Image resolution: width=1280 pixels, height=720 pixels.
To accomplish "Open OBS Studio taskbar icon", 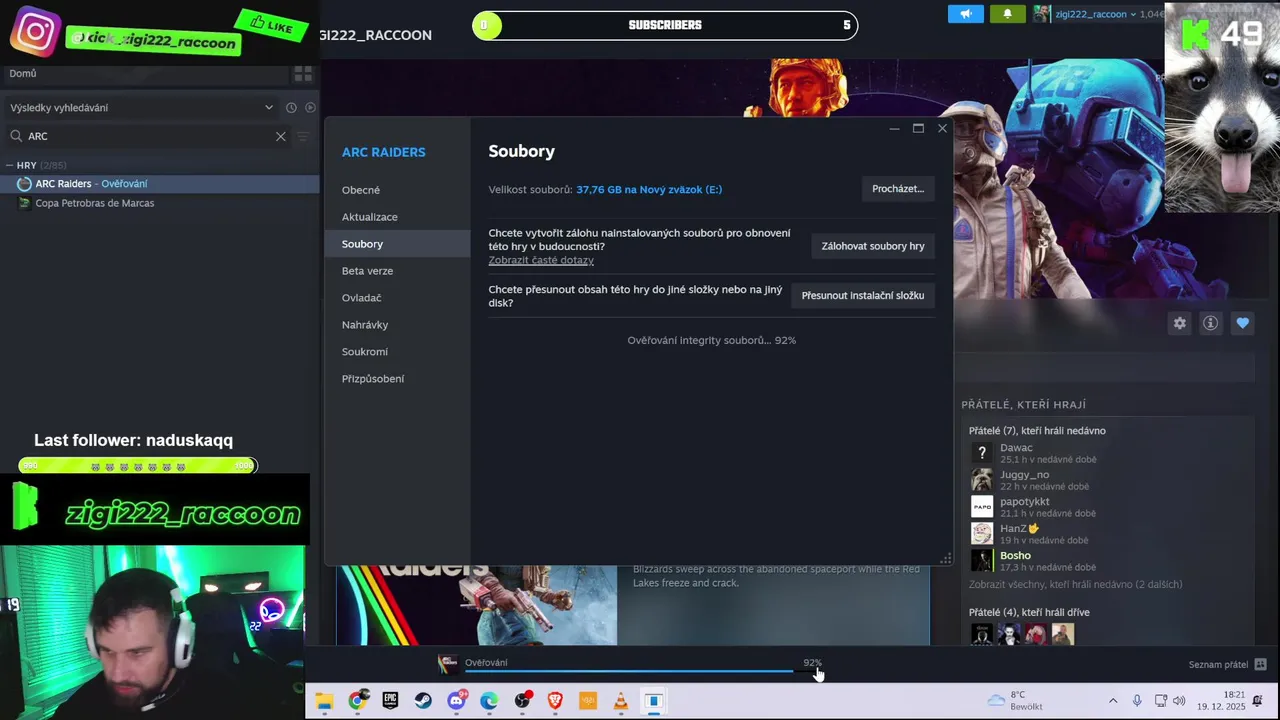I will (522, 701).
